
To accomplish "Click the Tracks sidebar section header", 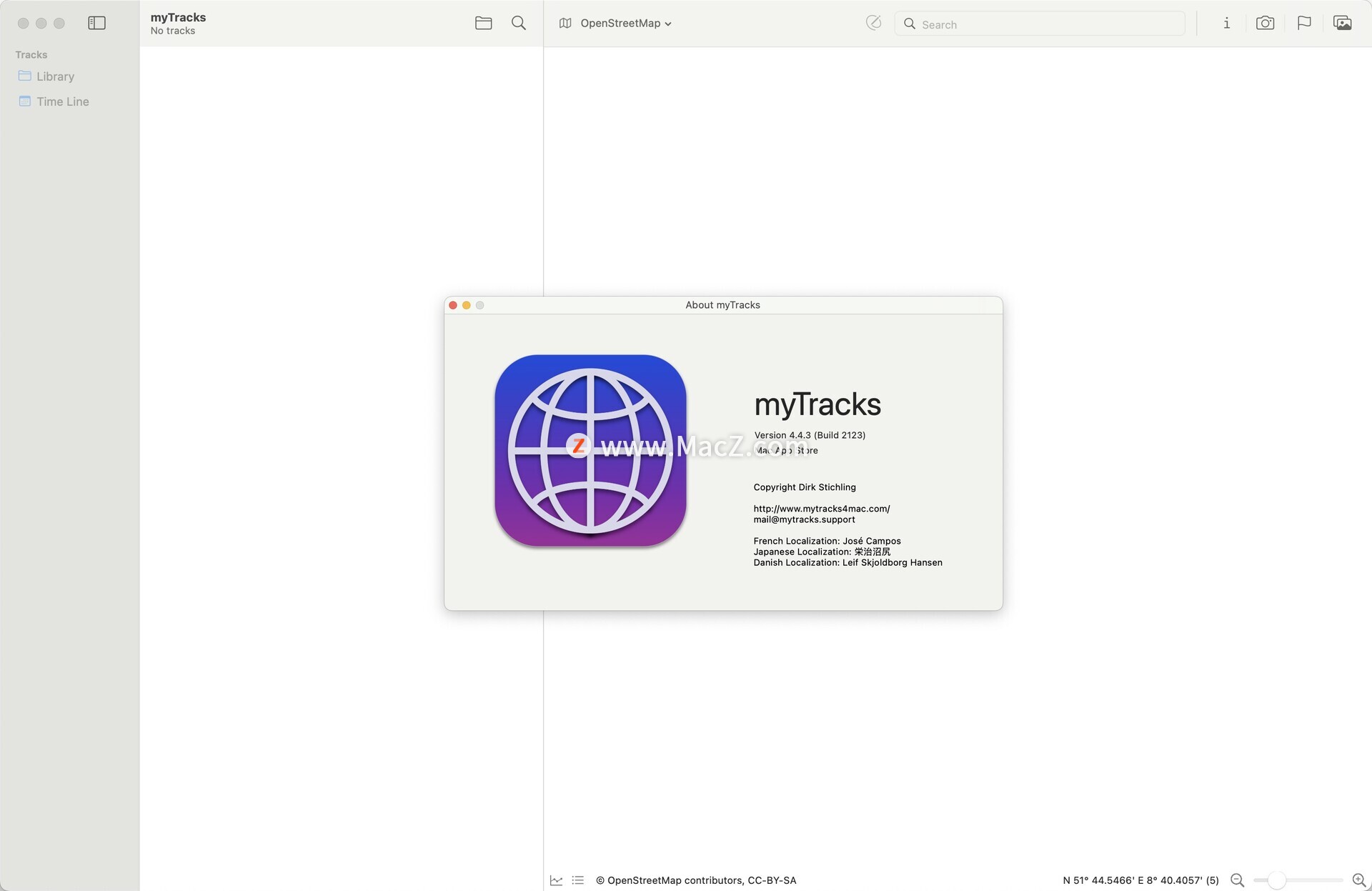I will 31,54.
